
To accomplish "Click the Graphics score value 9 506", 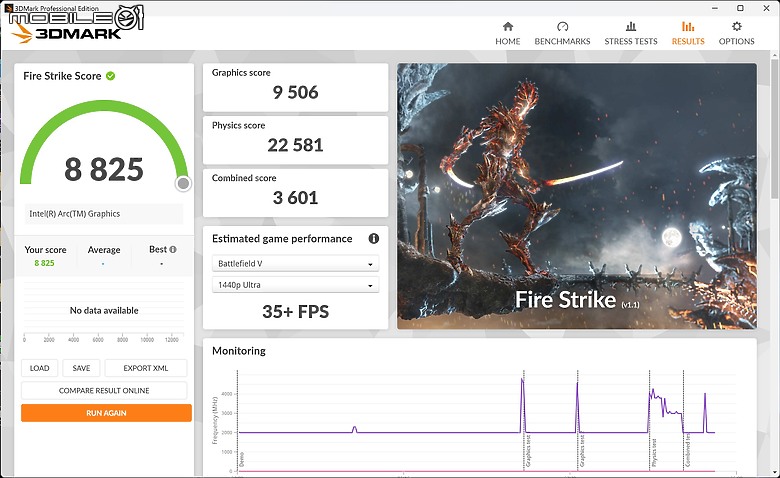I will pyautogui.click(x=295, y=93).
